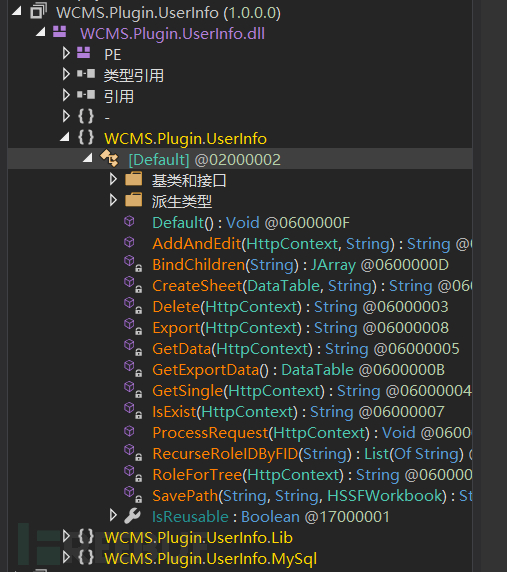Click the folder icon of 派生类型
The height and width of the screenshot is (572, 507).
point(133,200)
